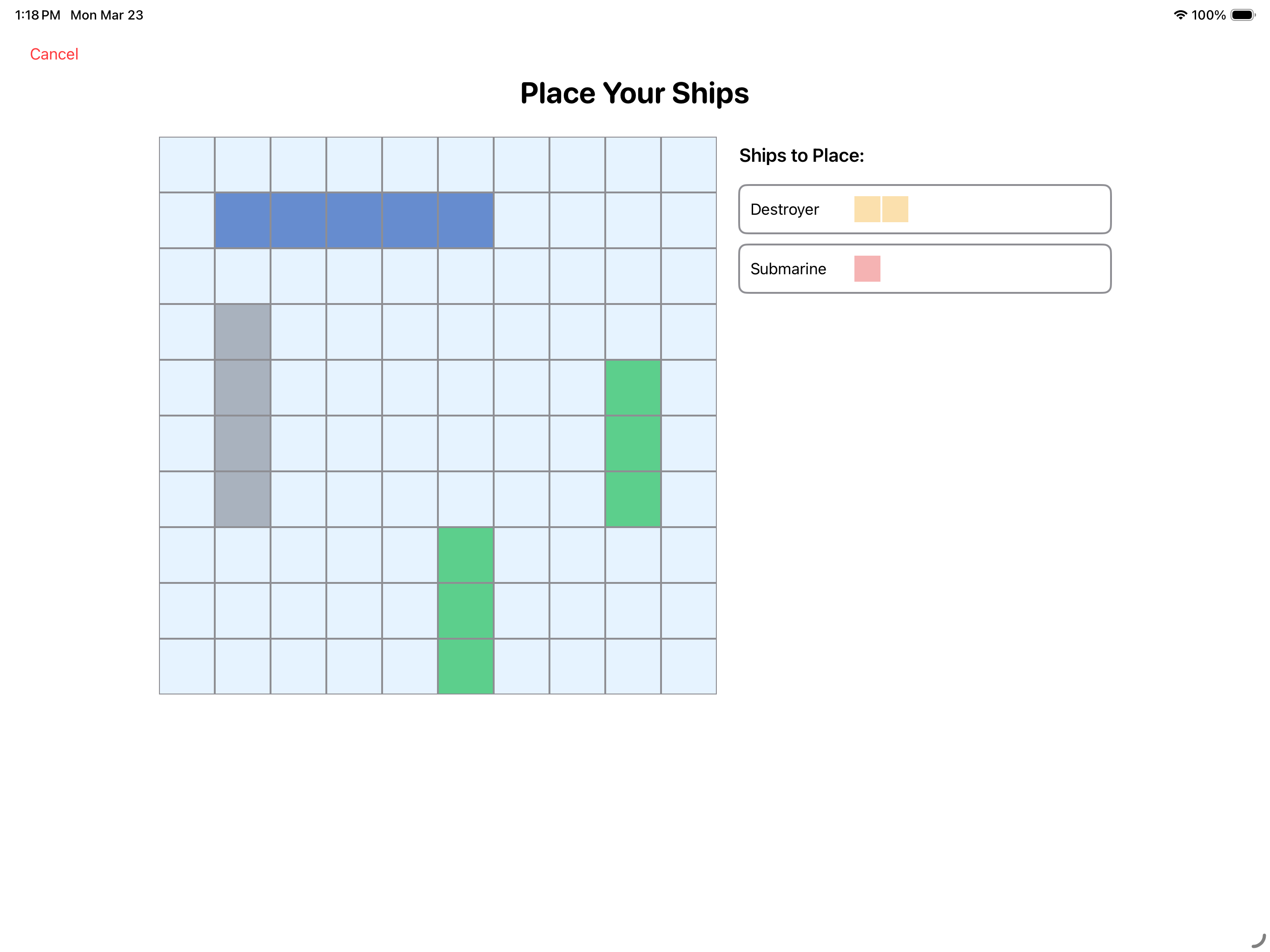The height and width of the screenshot is (952, 1270).
Task: Tap the leftmost blue ship cell
Action: pos(243,220)
